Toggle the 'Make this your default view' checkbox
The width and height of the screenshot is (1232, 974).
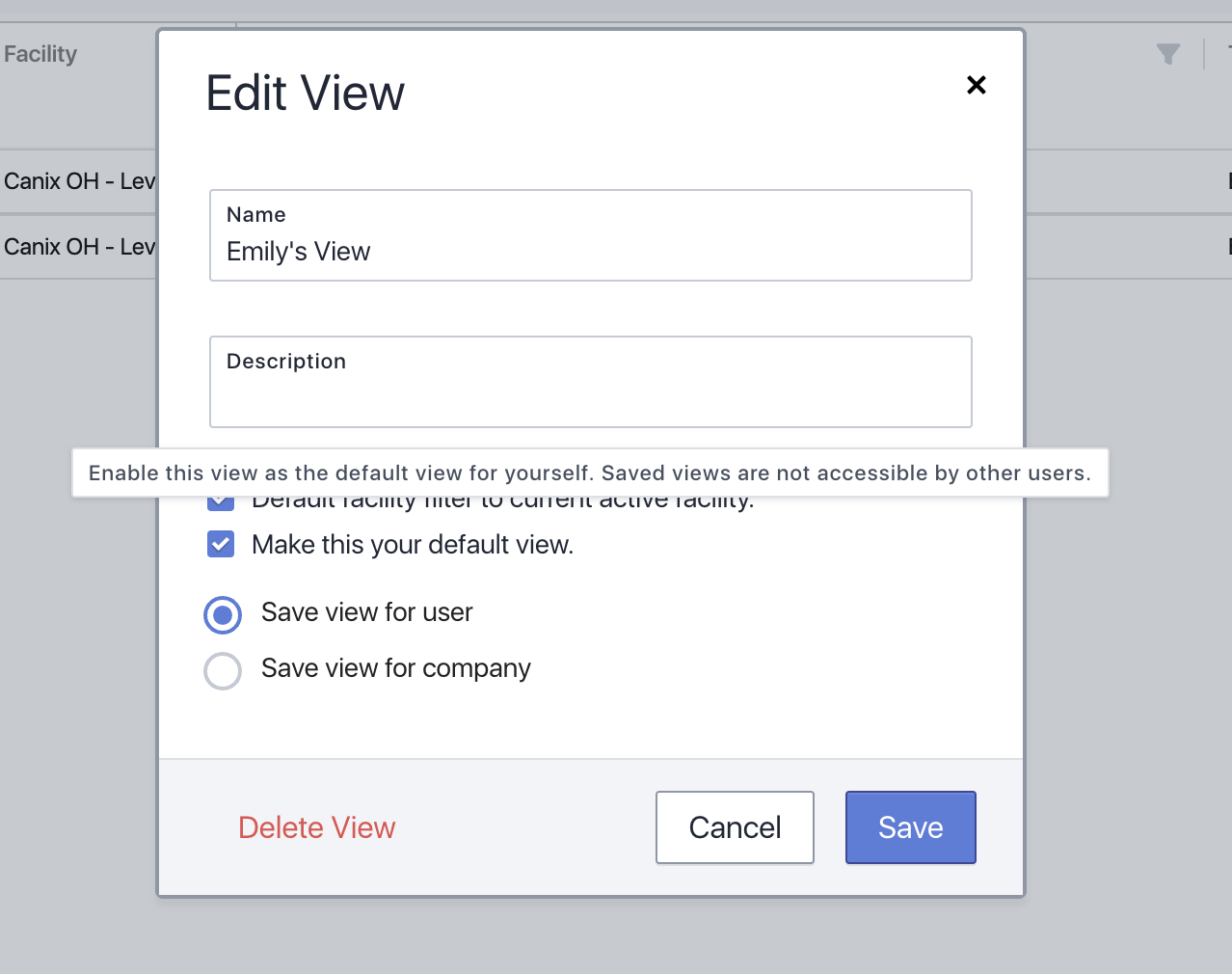(x=221, y=545)
